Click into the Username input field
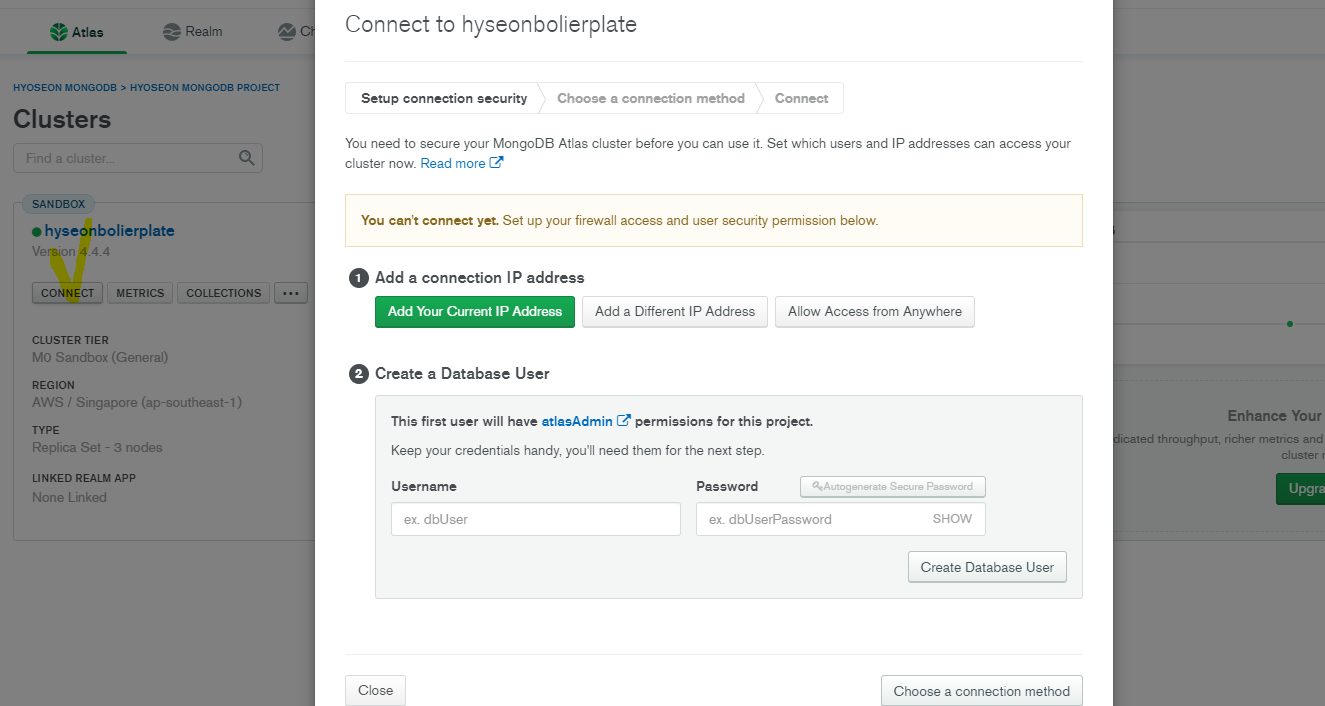1325x706 pixels. pos(536,519)
